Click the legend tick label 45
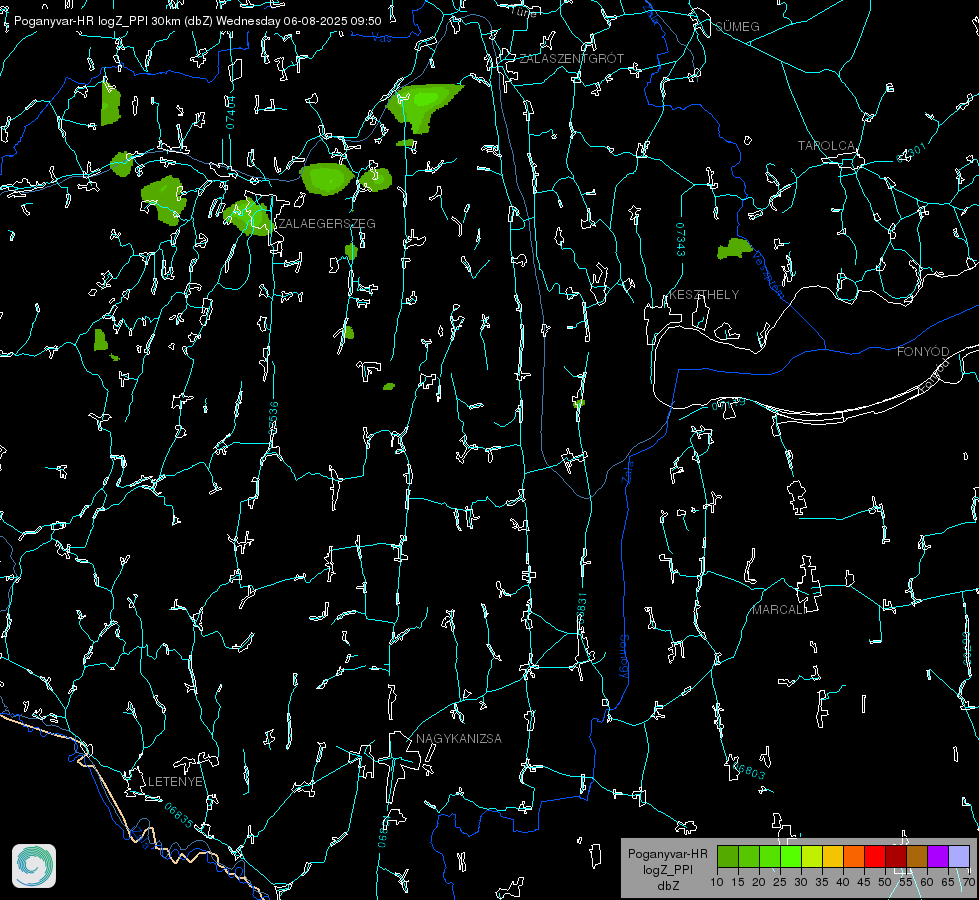979x900 pixels. coord(863,882)
